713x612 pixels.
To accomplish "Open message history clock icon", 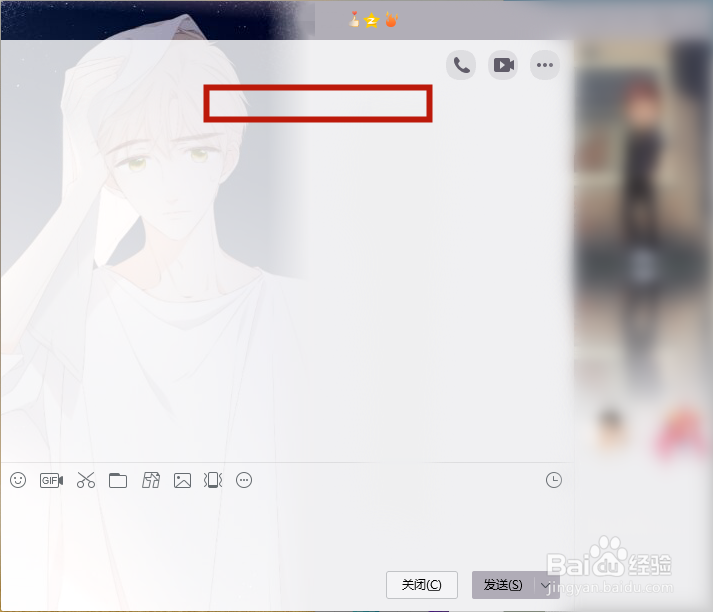I will 554,480.
